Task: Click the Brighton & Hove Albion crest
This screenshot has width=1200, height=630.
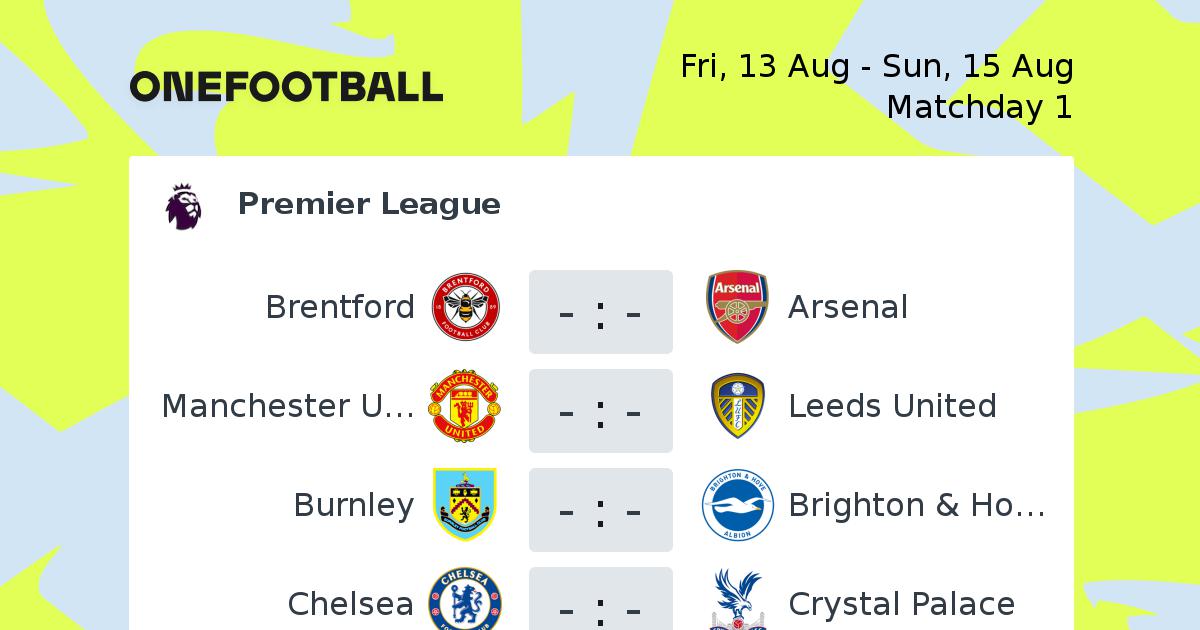Action: (x=737, y=505)
